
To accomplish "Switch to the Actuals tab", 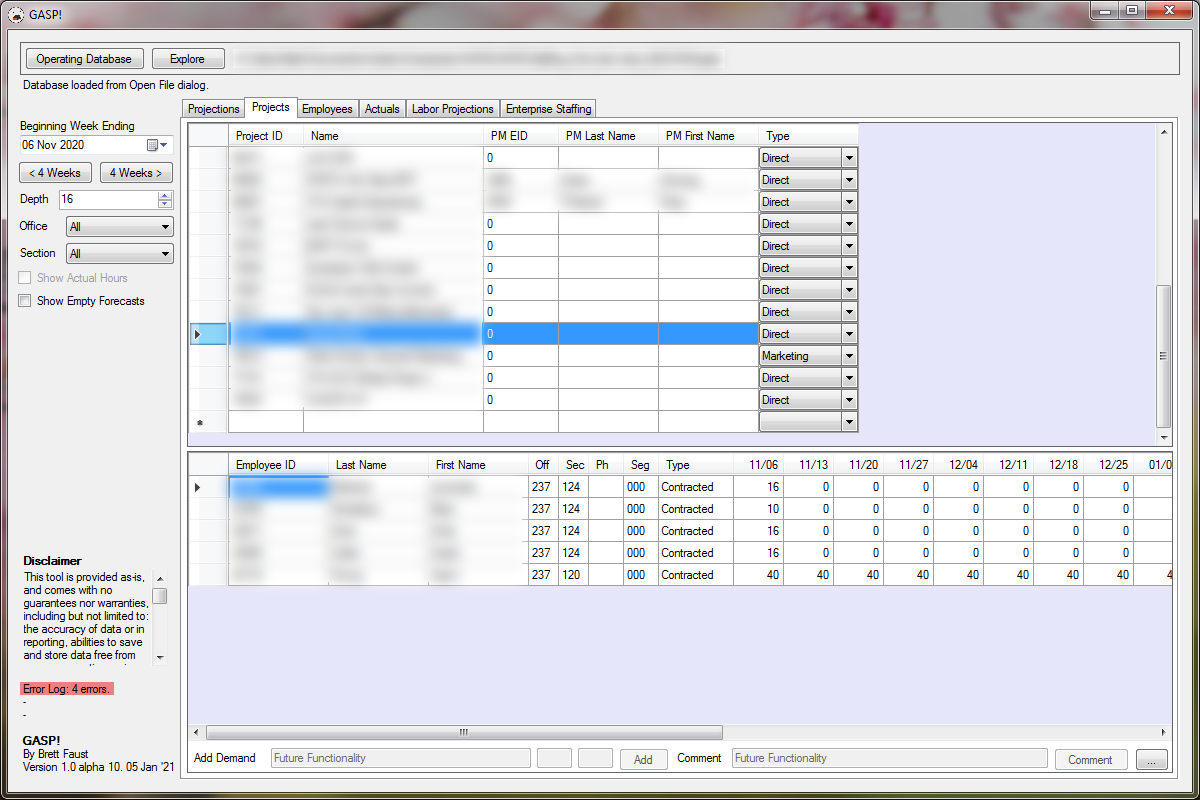I will (x=382, y=109).
